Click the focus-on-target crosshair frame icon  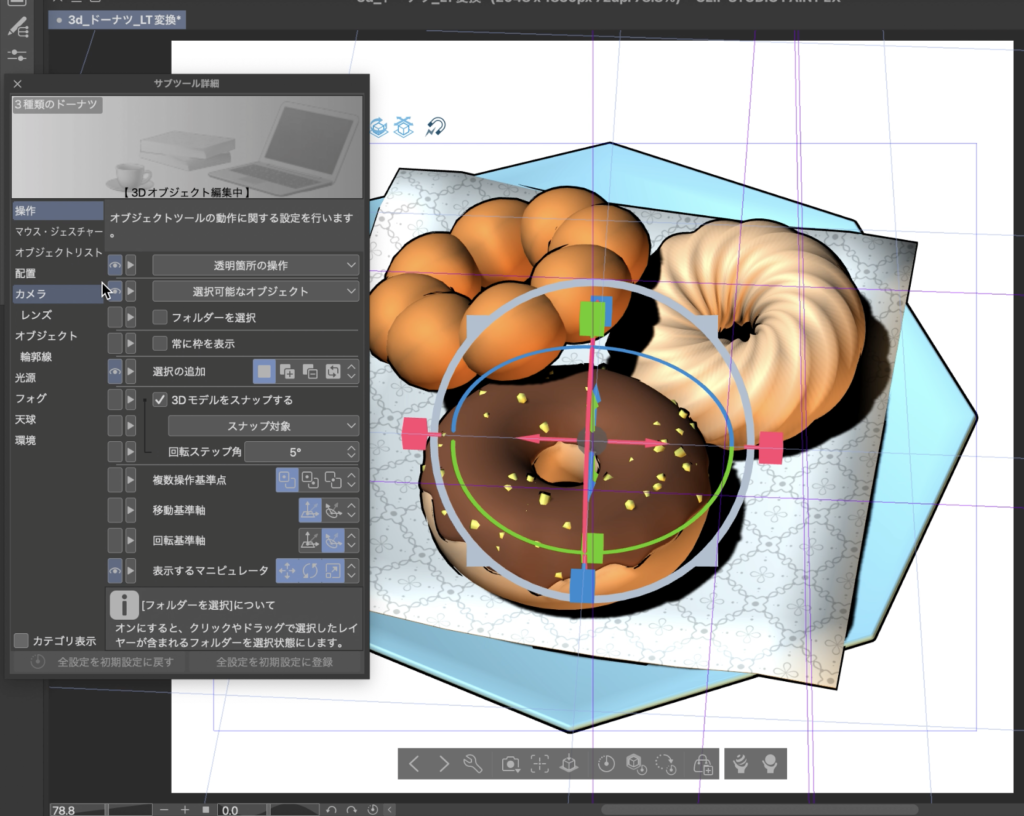point(539,764)
